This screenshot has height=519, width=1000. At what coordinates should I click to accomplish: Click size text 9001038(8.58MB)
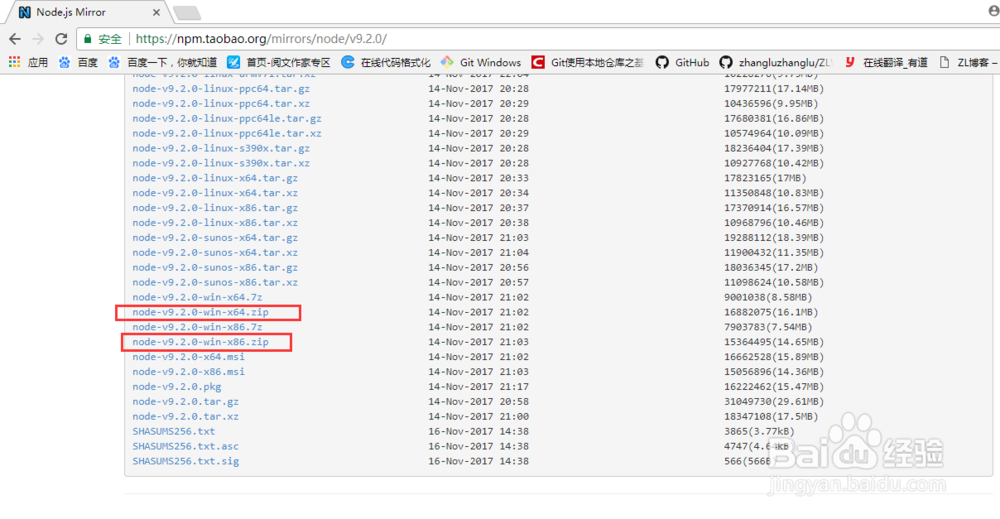point(768,297)
